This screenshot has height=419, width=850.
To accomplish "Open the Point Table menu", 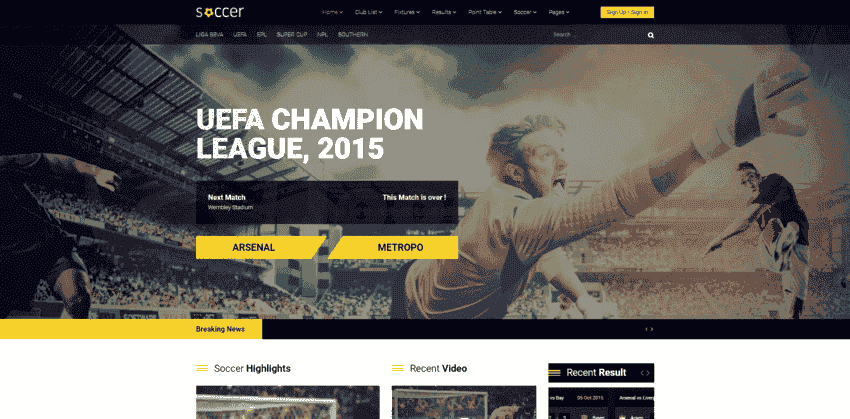I will pyautogui.click(x=485, y=12).
